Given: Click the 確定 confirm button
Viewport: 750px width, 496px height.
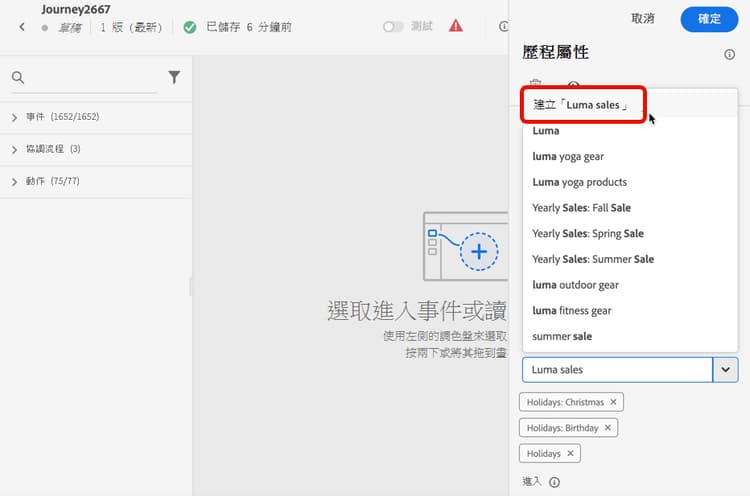Looking at the screenshot, I should pyautogui.click(x=709, y=19).
